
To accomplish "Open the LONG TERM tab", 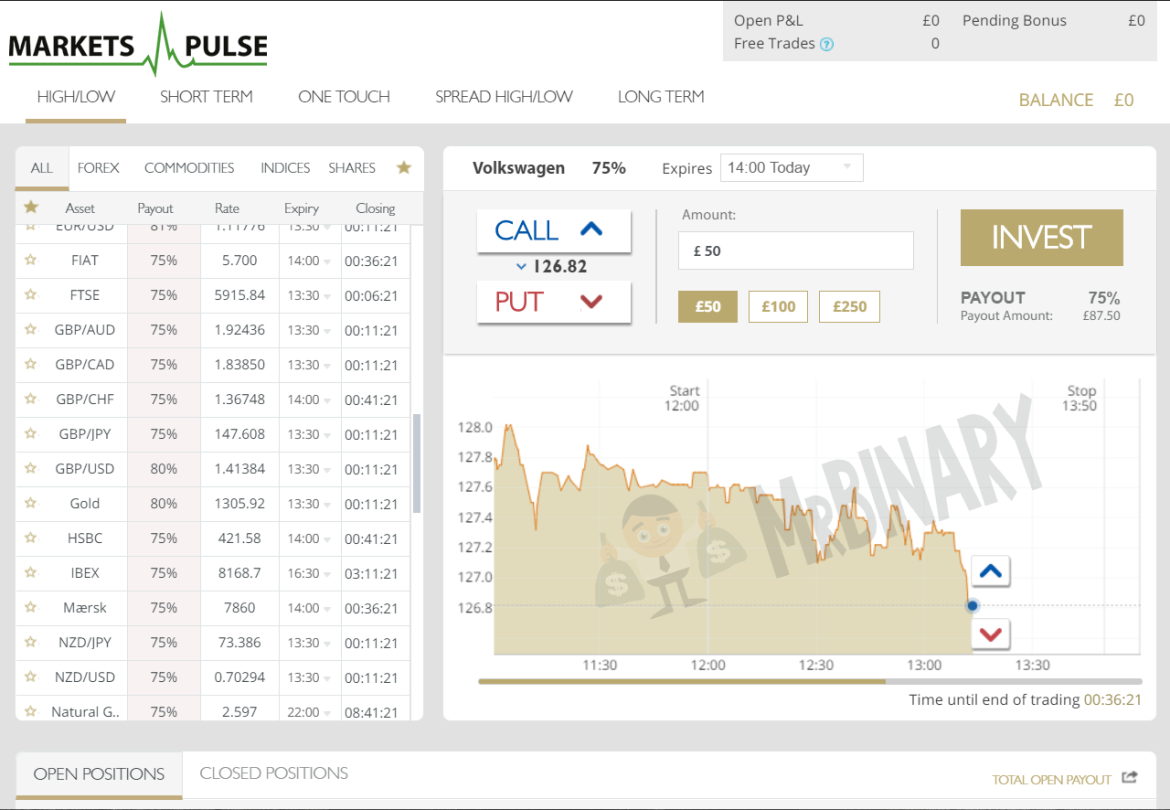I will 660,97.
